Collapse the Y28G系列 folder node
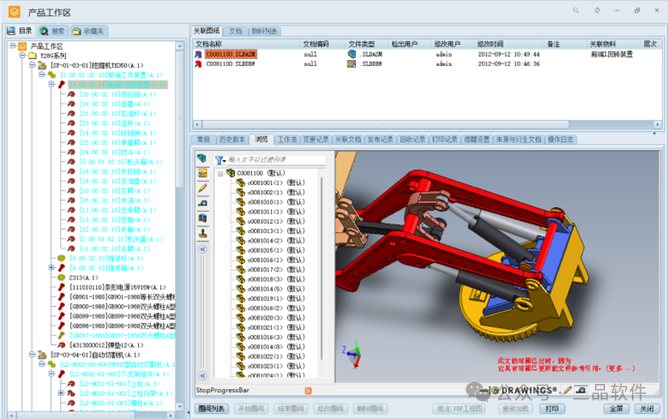 [23, 56]
